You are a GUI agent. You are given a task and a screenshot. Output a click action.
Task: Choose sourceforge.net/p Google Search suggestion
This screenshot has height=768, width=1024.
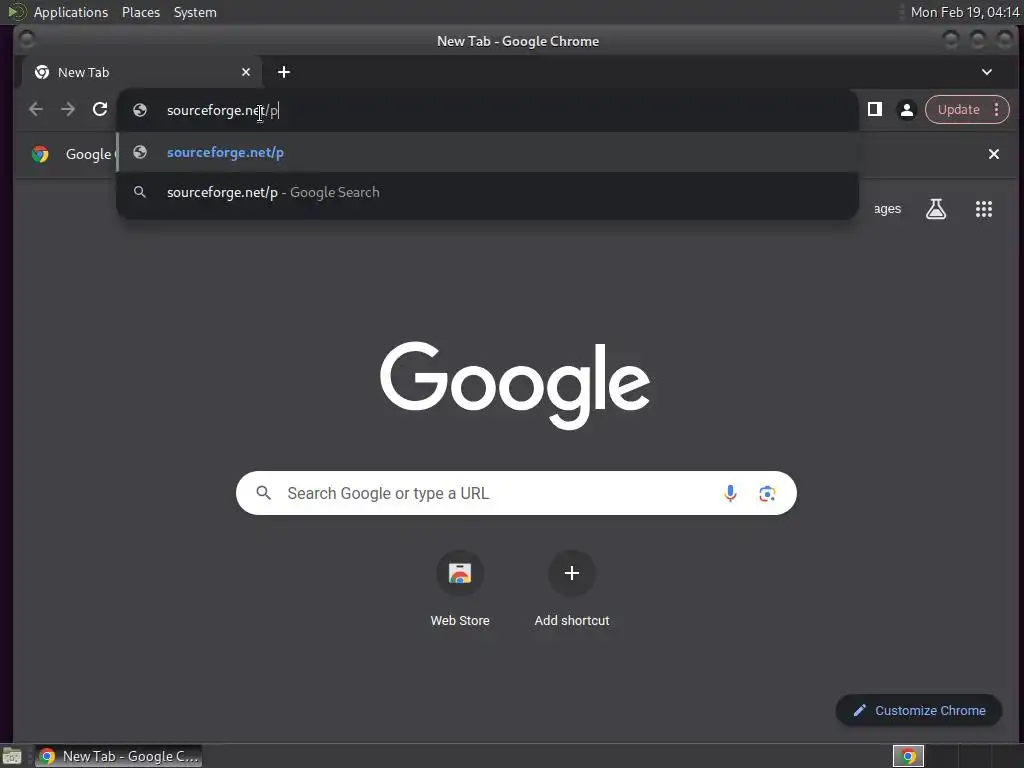pos(487,192)
